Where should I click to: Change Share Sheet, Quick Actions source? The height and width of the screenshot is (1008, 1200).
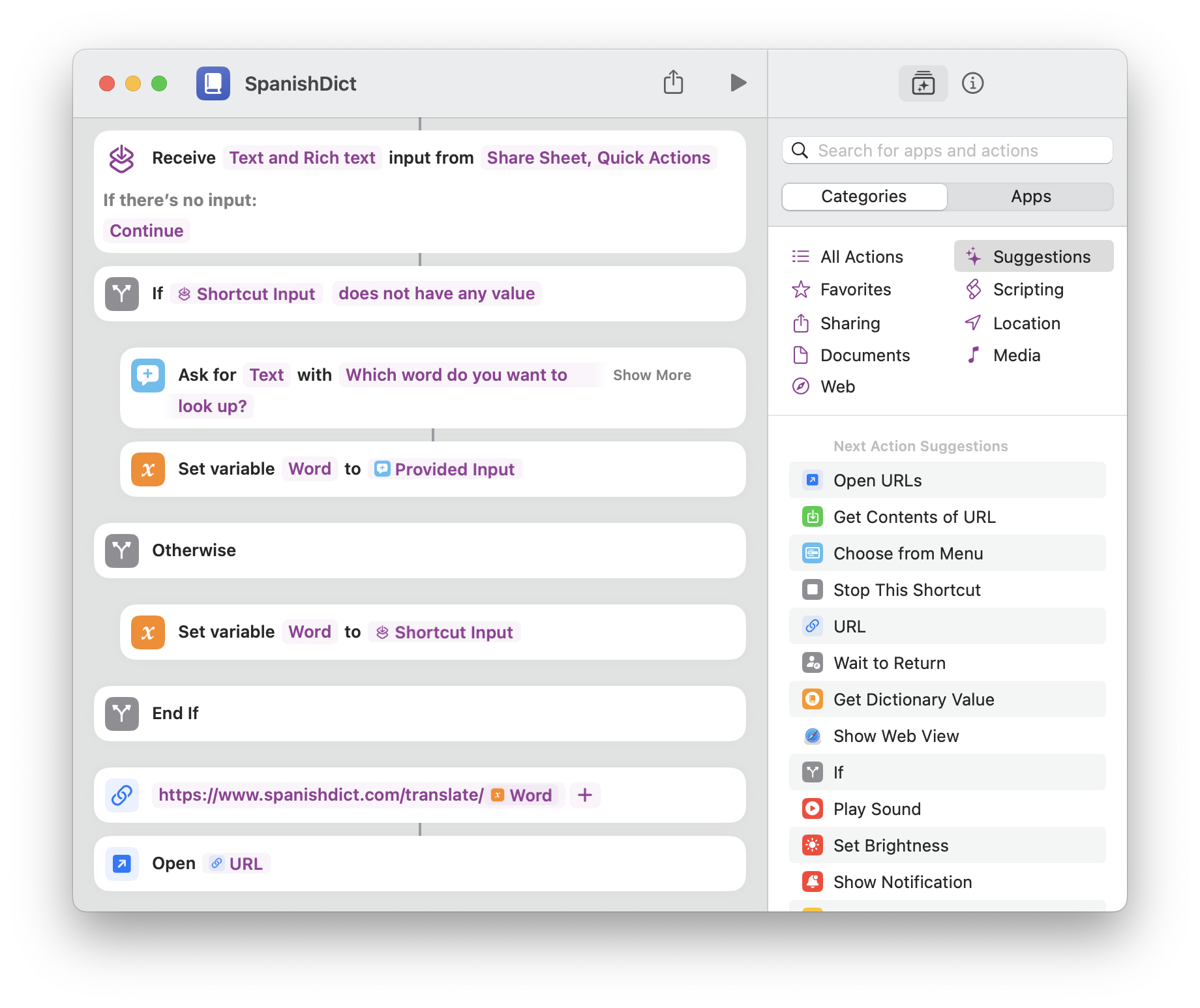(599, 158)
